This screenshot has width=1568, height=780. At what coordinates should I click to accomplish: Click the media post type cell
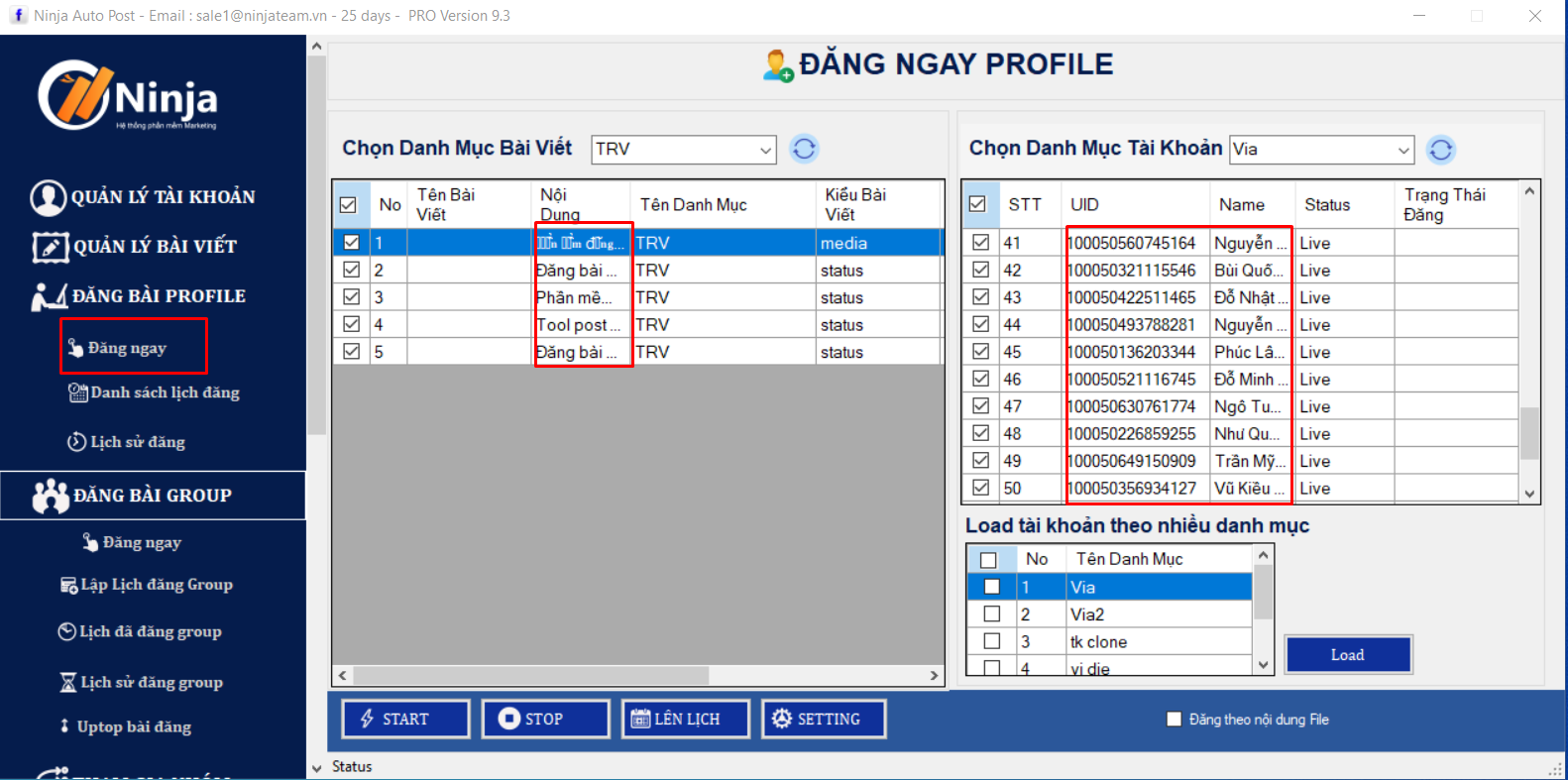[877, 243]
